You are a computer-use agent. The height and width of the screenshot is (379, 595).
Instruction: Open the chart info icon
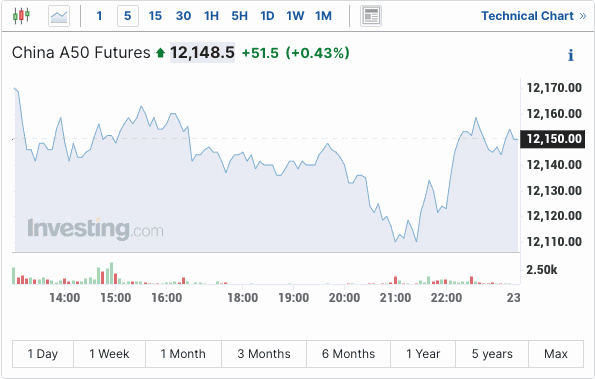(x=570, y=55)
